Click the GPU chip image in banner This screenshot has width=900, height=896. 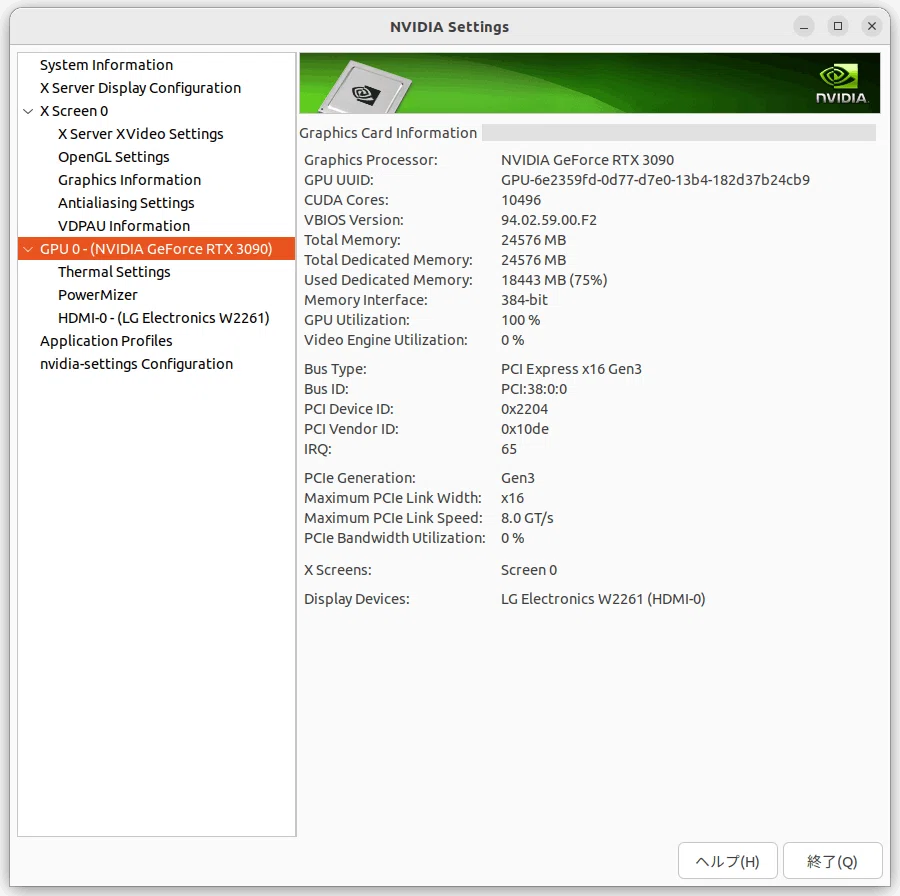[365, 87]
